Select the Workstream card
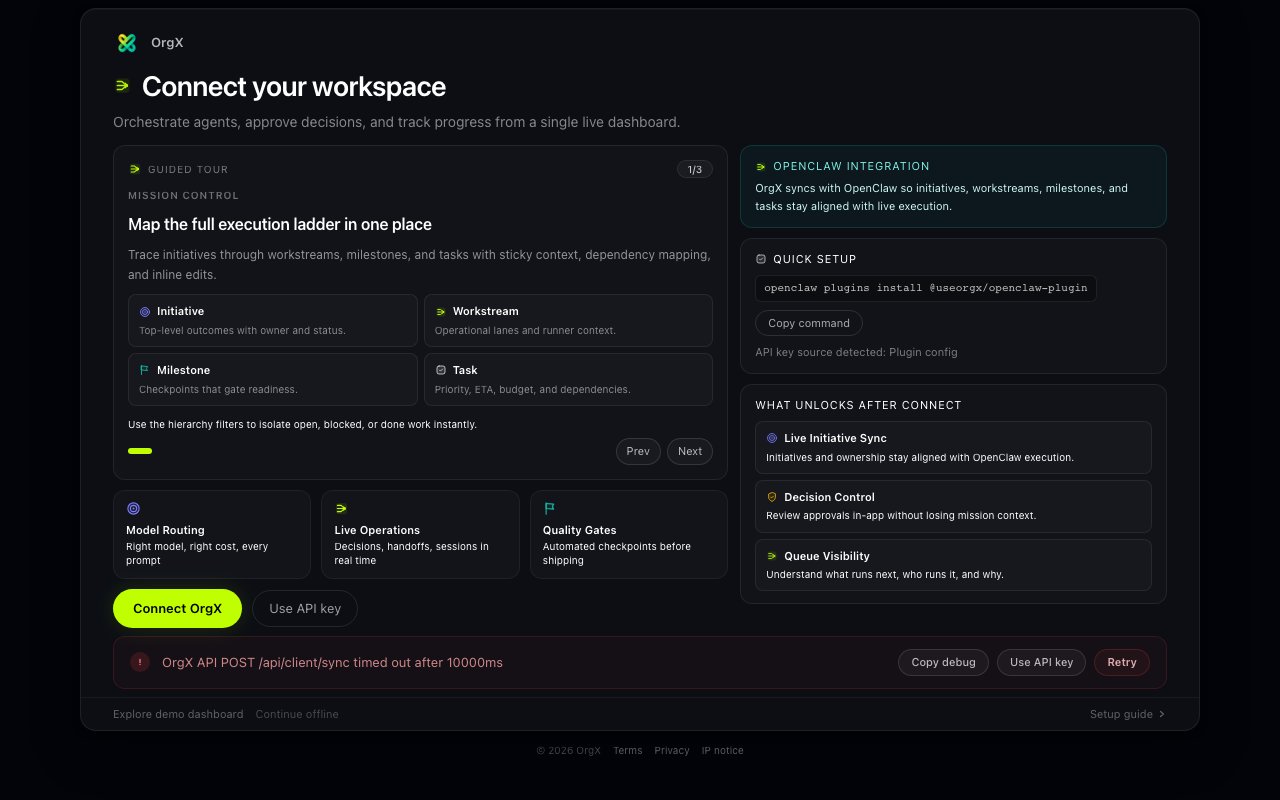Viewport: 1280px width, 800px height. pos(568,320)
